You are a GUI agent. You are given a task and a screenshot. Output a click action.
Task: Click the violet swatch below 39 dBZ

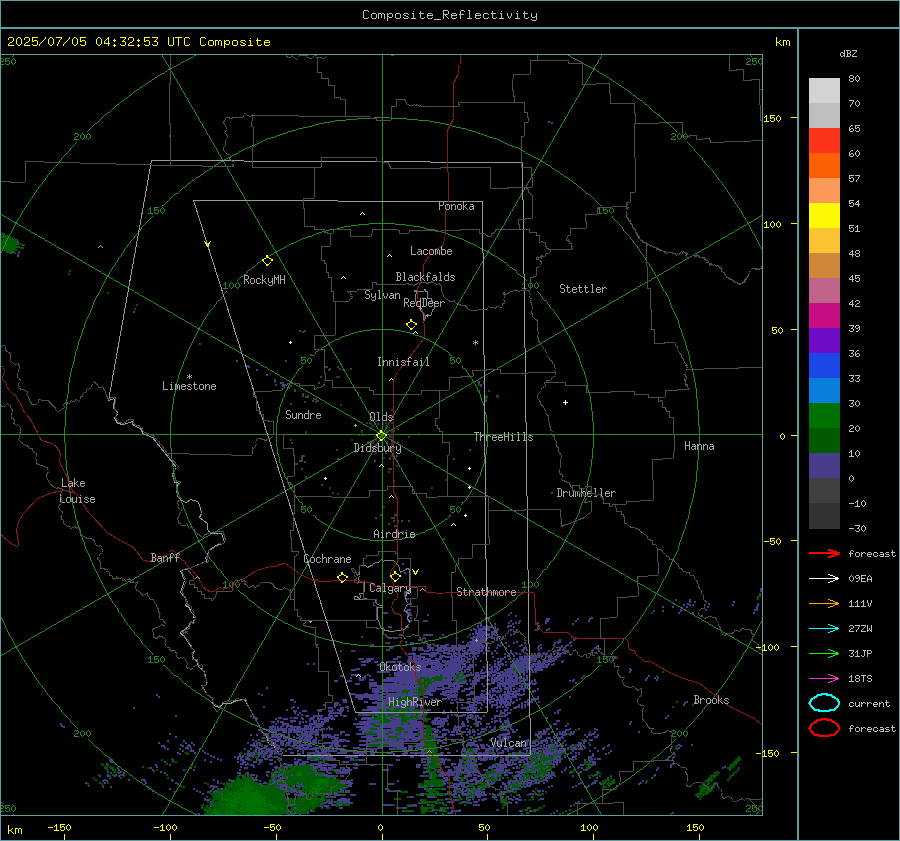click(824, 340)
